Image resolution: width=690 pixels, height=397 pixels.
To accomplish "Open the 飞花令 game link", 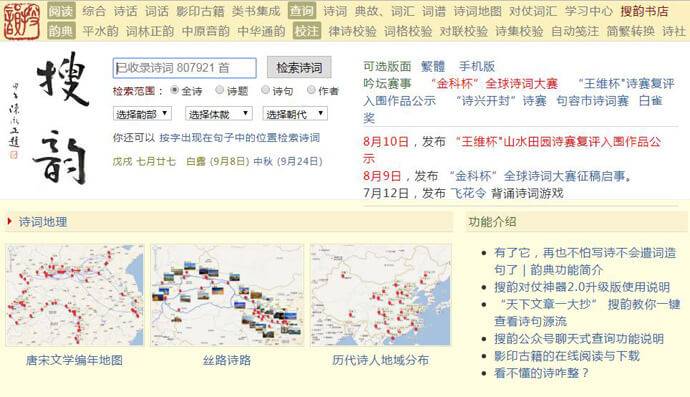I will coord(468,193).
